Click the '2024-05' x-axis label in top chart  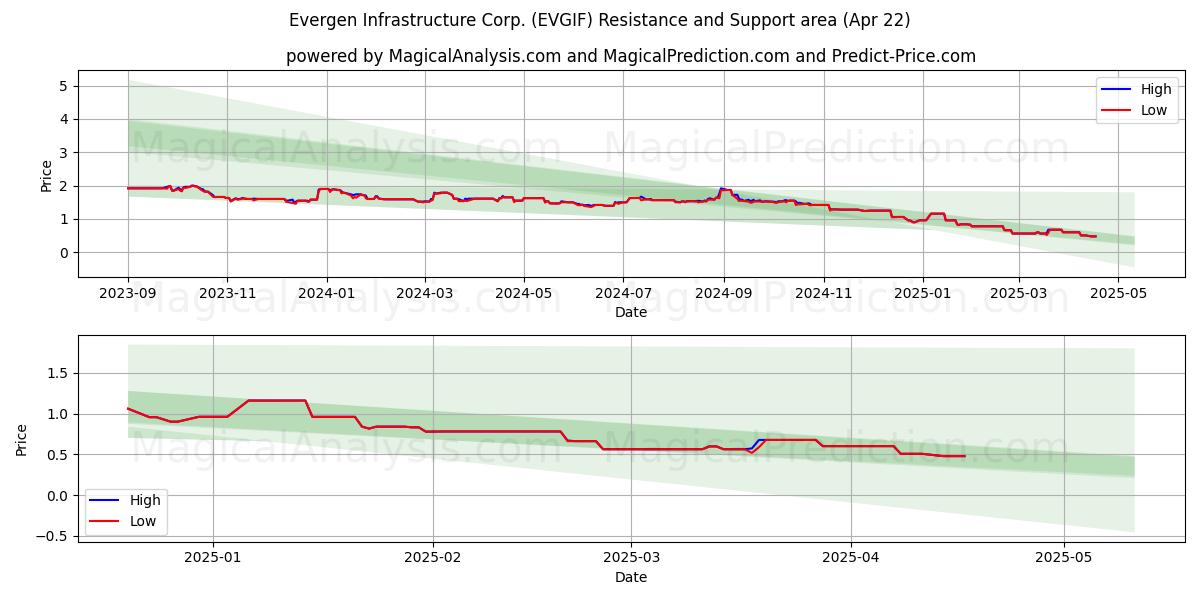click(524, 294)
